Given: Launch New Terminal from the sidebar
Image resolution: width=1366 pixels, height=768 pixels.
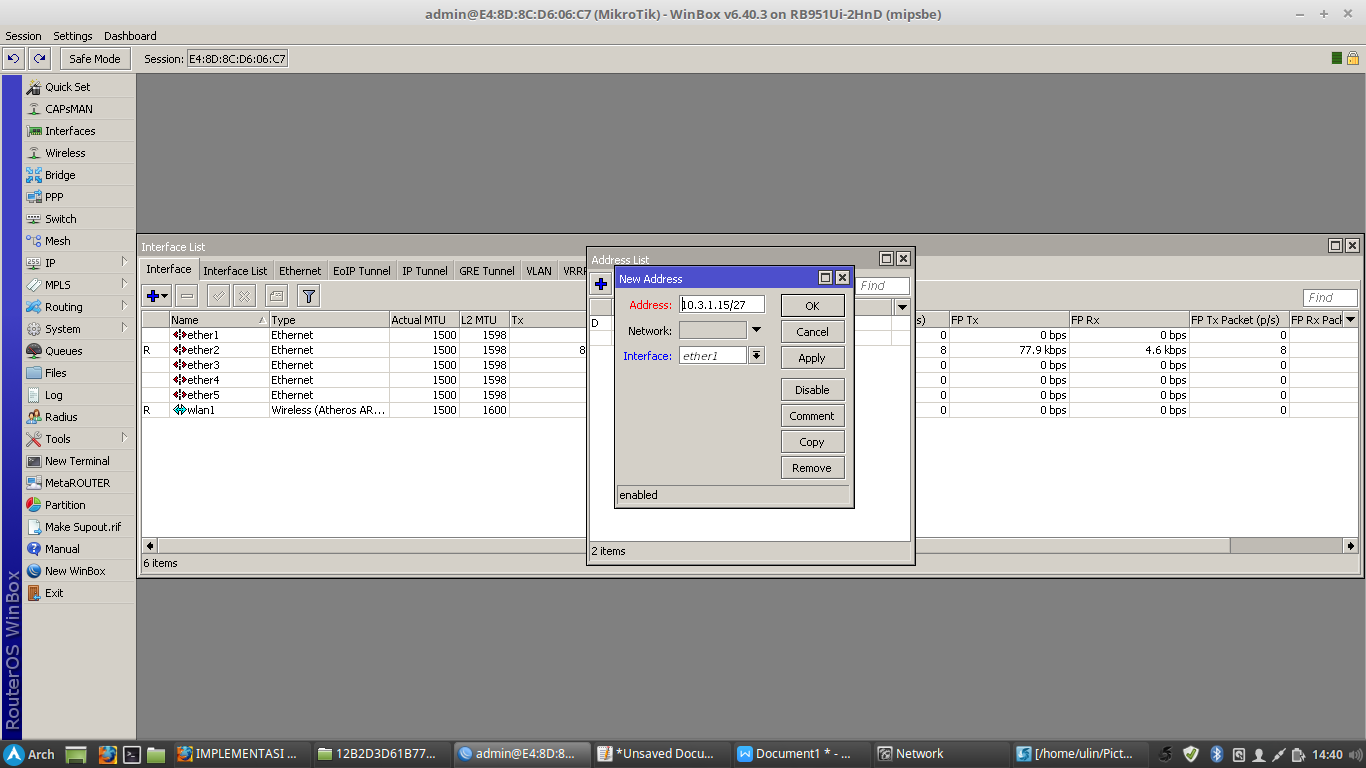Looking at the screenshot, I should coord(79,461).
